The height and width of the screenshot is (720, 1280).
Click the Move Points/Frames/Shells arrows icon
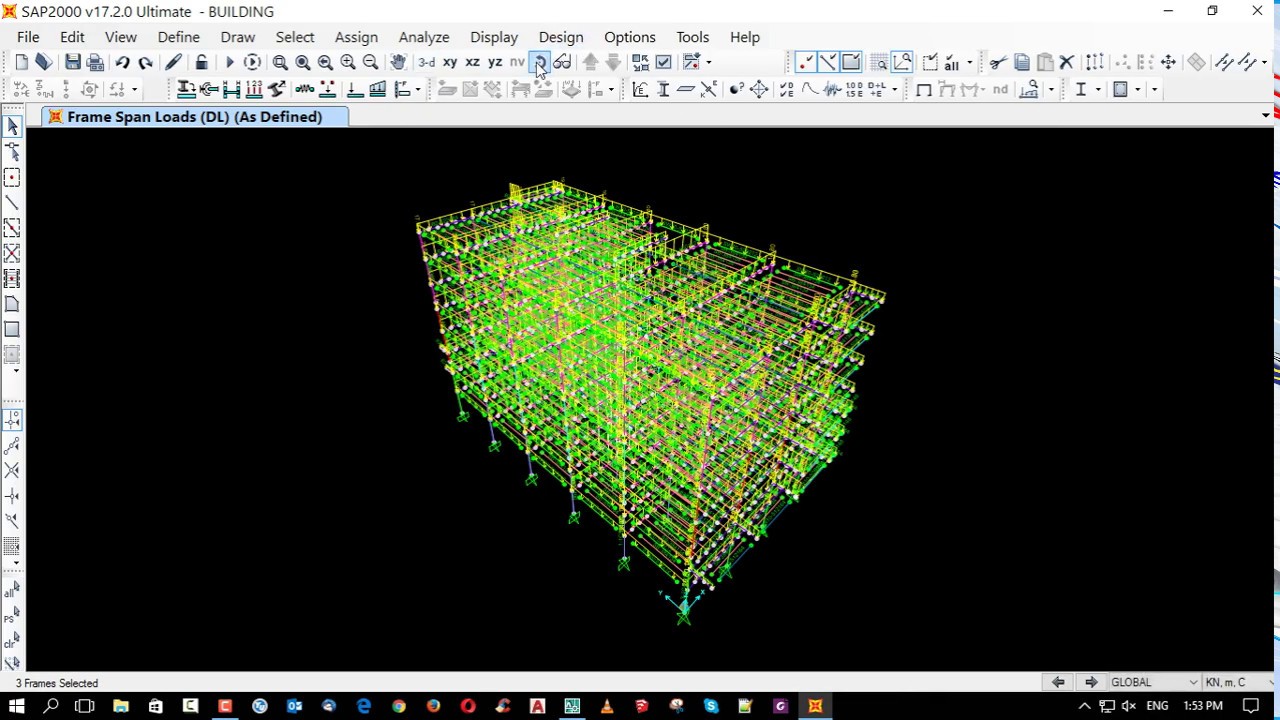[x=1168, y=62]
